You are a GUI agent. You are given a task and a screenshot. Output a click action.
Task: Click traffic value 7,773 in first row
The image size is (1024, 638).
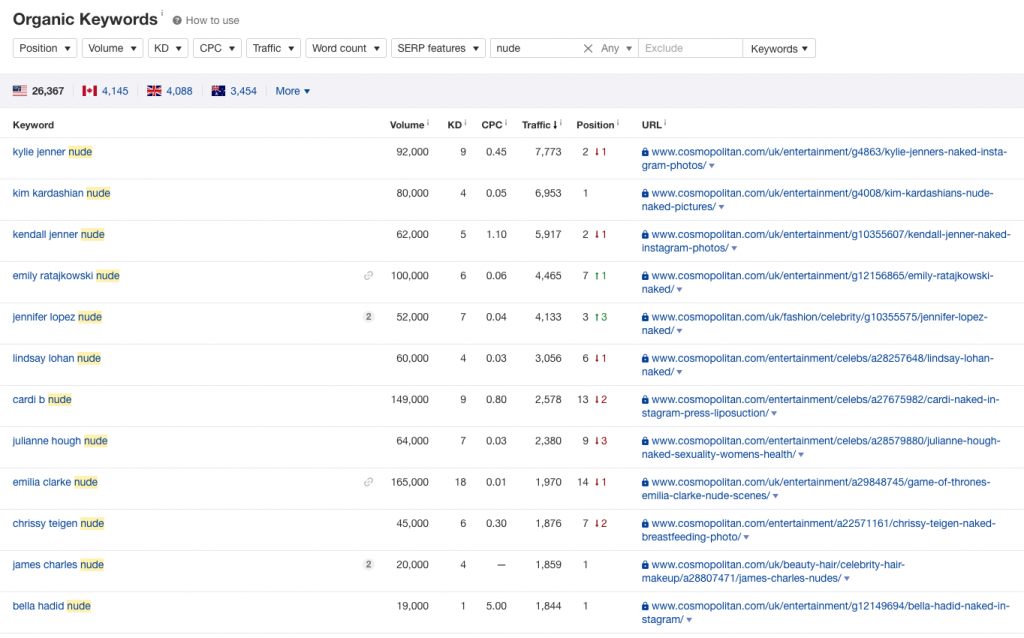(548, 152)
